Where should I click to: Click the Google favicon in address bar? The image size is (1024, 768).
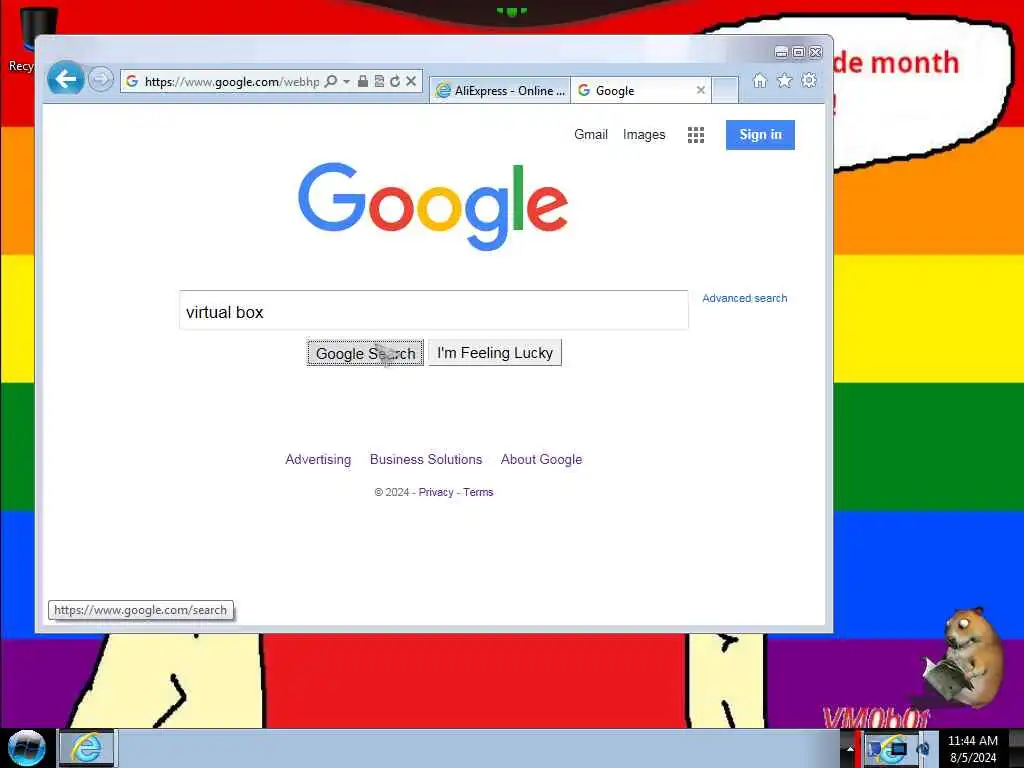point(132,81)
